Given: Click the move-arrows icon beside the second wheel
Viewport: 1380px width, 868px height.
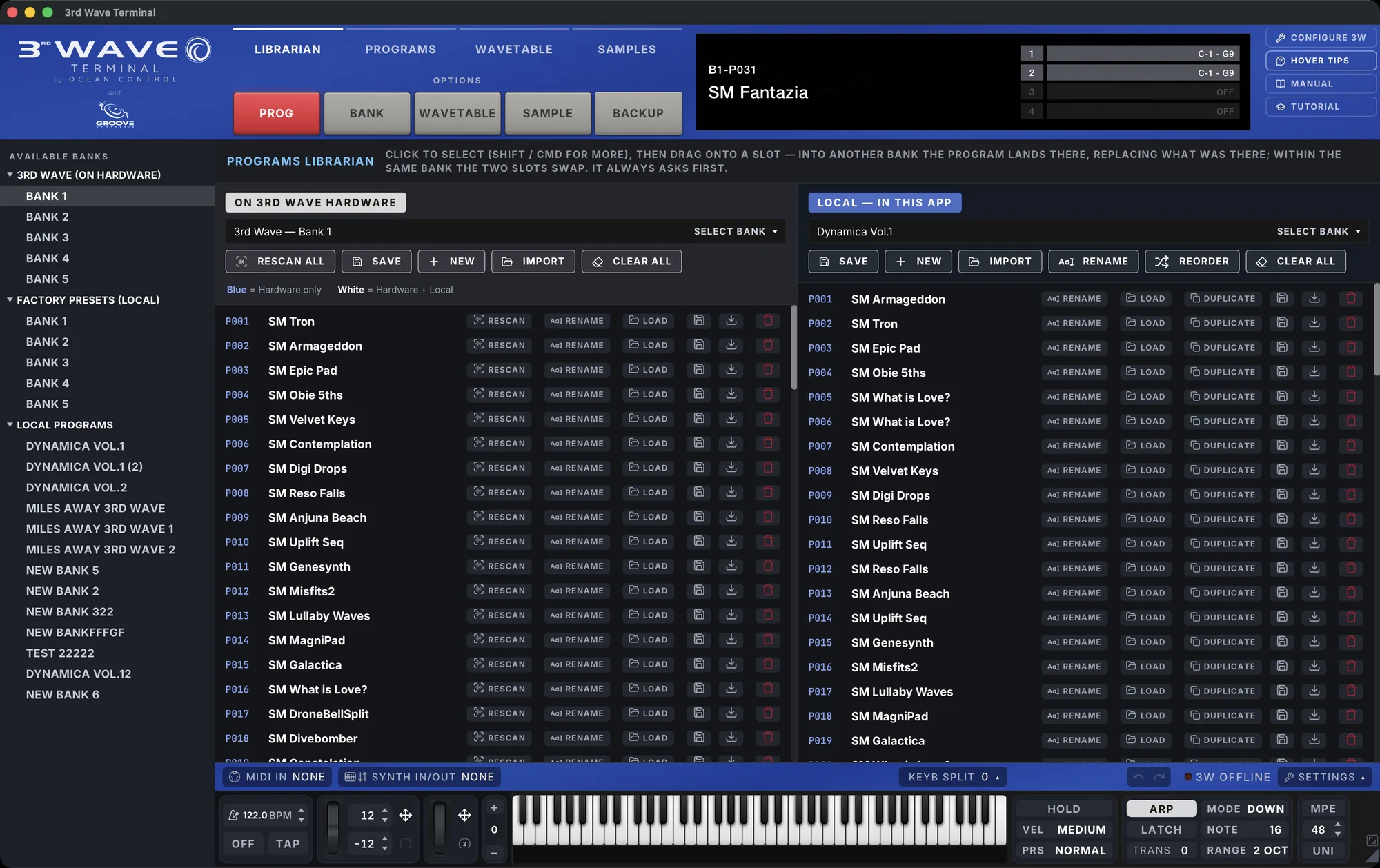Looking at the screenshot, I should pyautogui.click(x=464, y=816).
